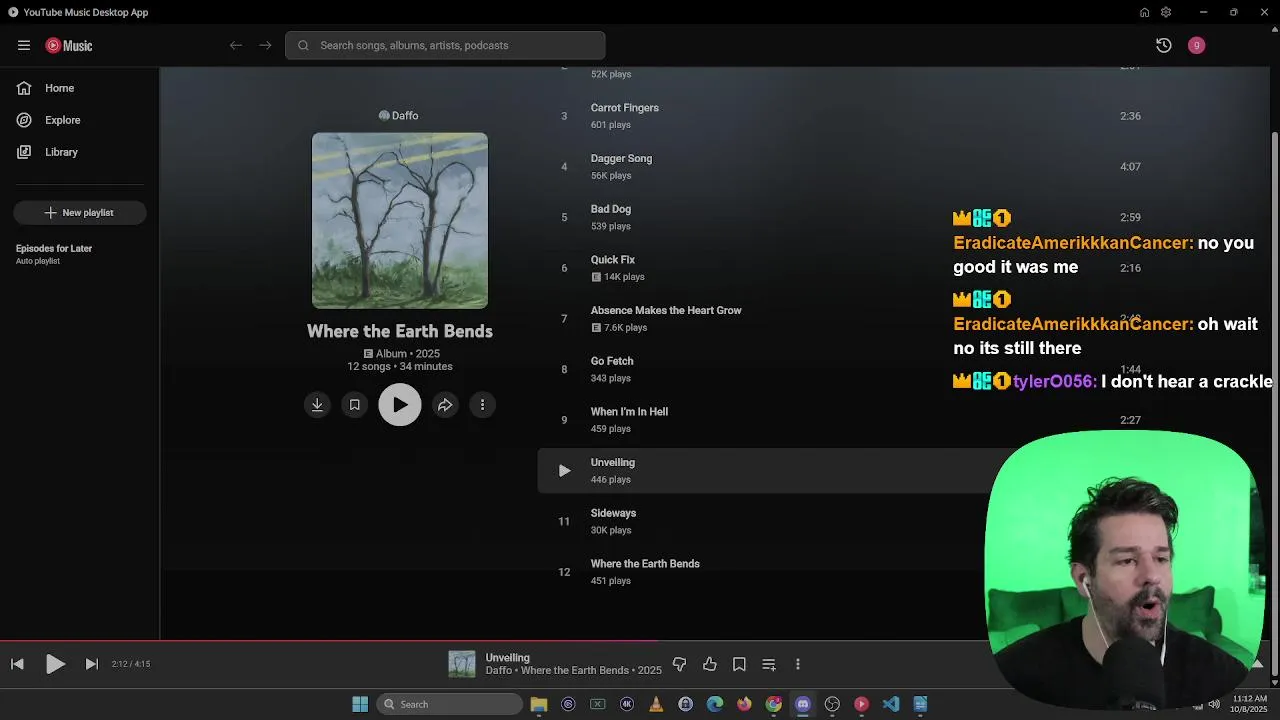The image size is (1280, 720).
Task: Open the title bar settings gear
Action: point(1166,12)
